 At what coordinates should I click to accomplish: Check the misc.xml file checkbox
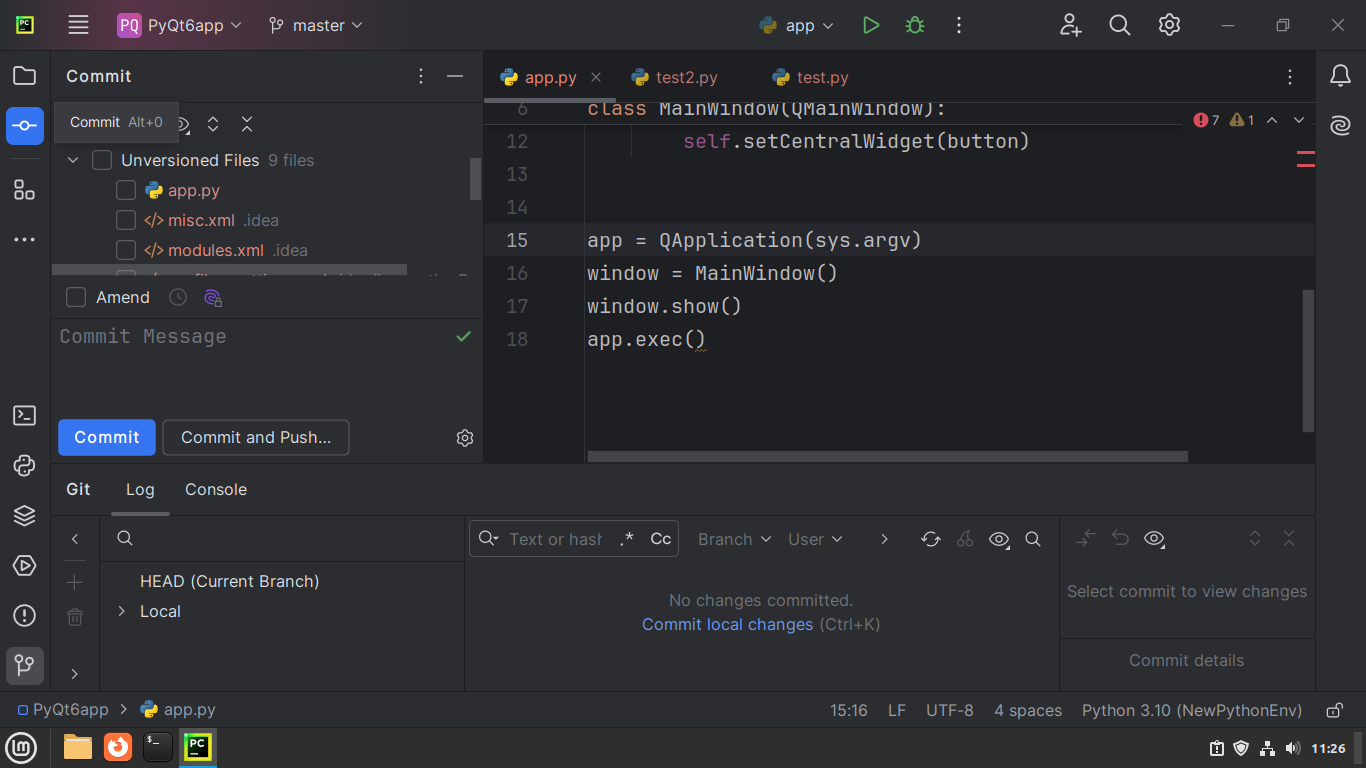point(126,220)
